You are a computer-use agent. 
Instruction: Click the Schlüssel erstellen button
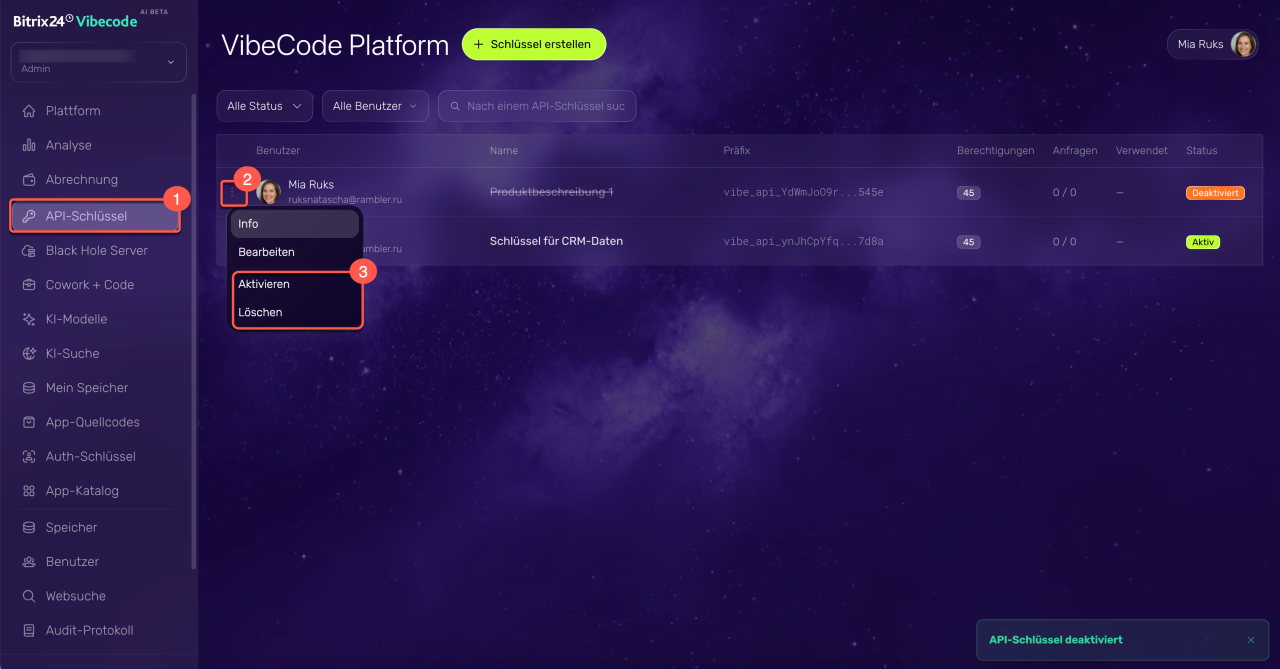[x=534, y=44]
